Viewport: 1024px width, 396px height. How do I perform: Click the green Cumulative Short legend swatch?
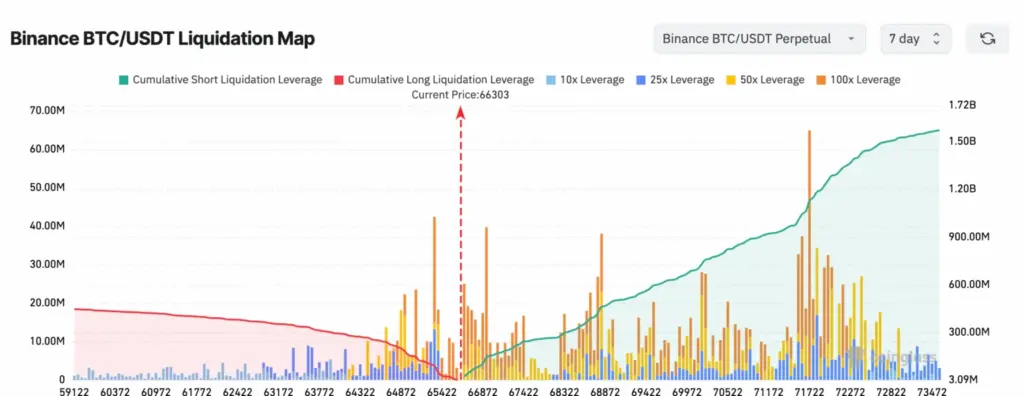pyautogui.click(x=123, y=80)
